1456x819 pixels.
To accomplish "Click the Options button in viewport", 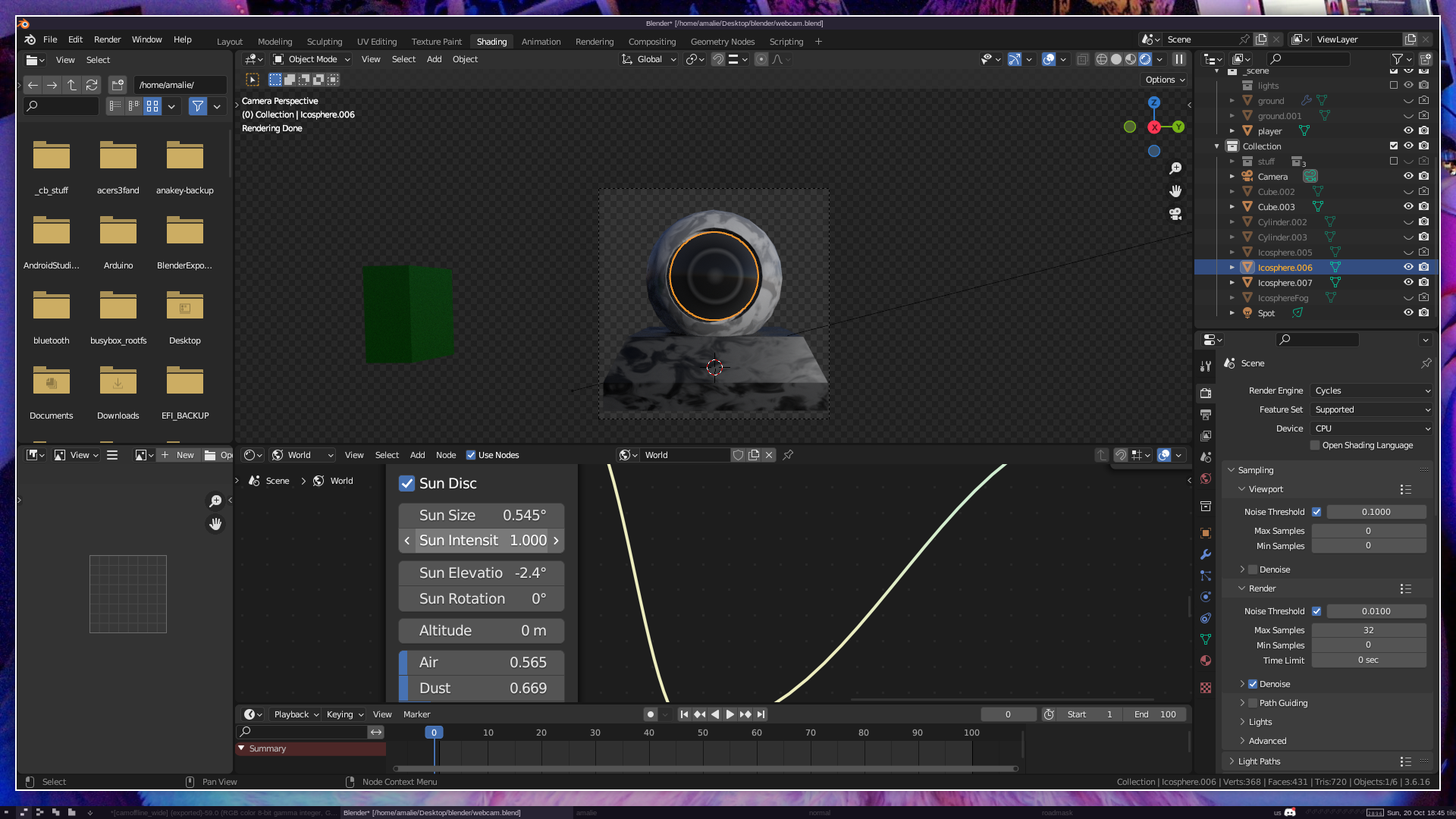I will tap(1165, 80).
